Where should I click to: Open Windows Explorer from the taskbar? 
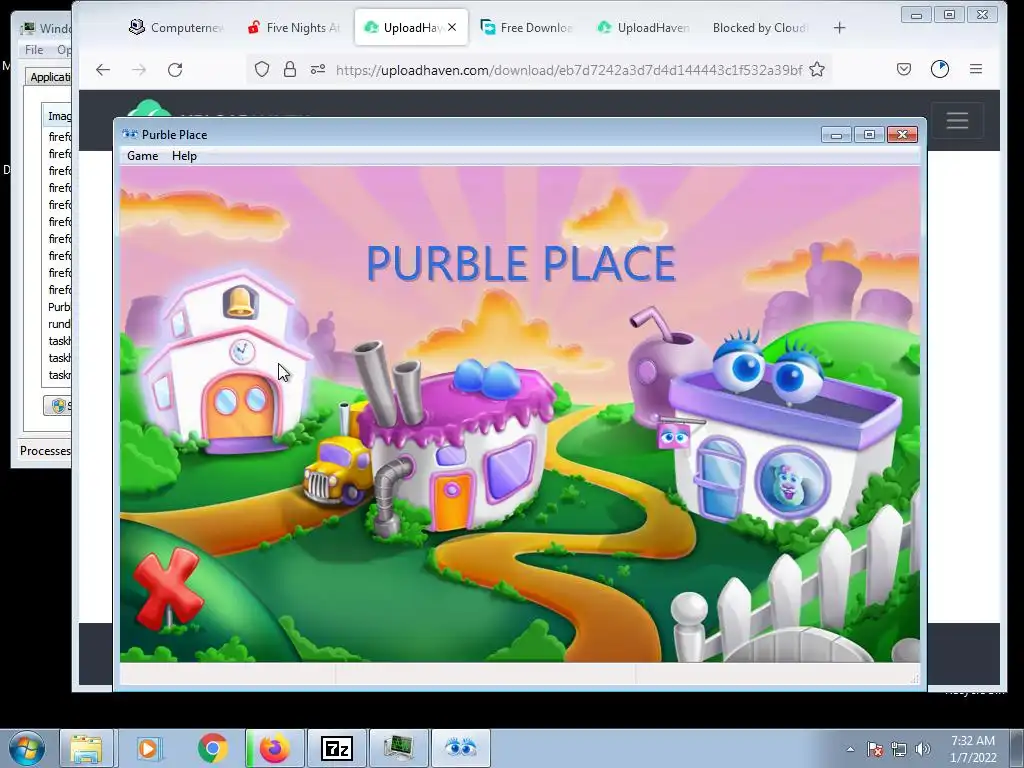click(x=86, y=748)
